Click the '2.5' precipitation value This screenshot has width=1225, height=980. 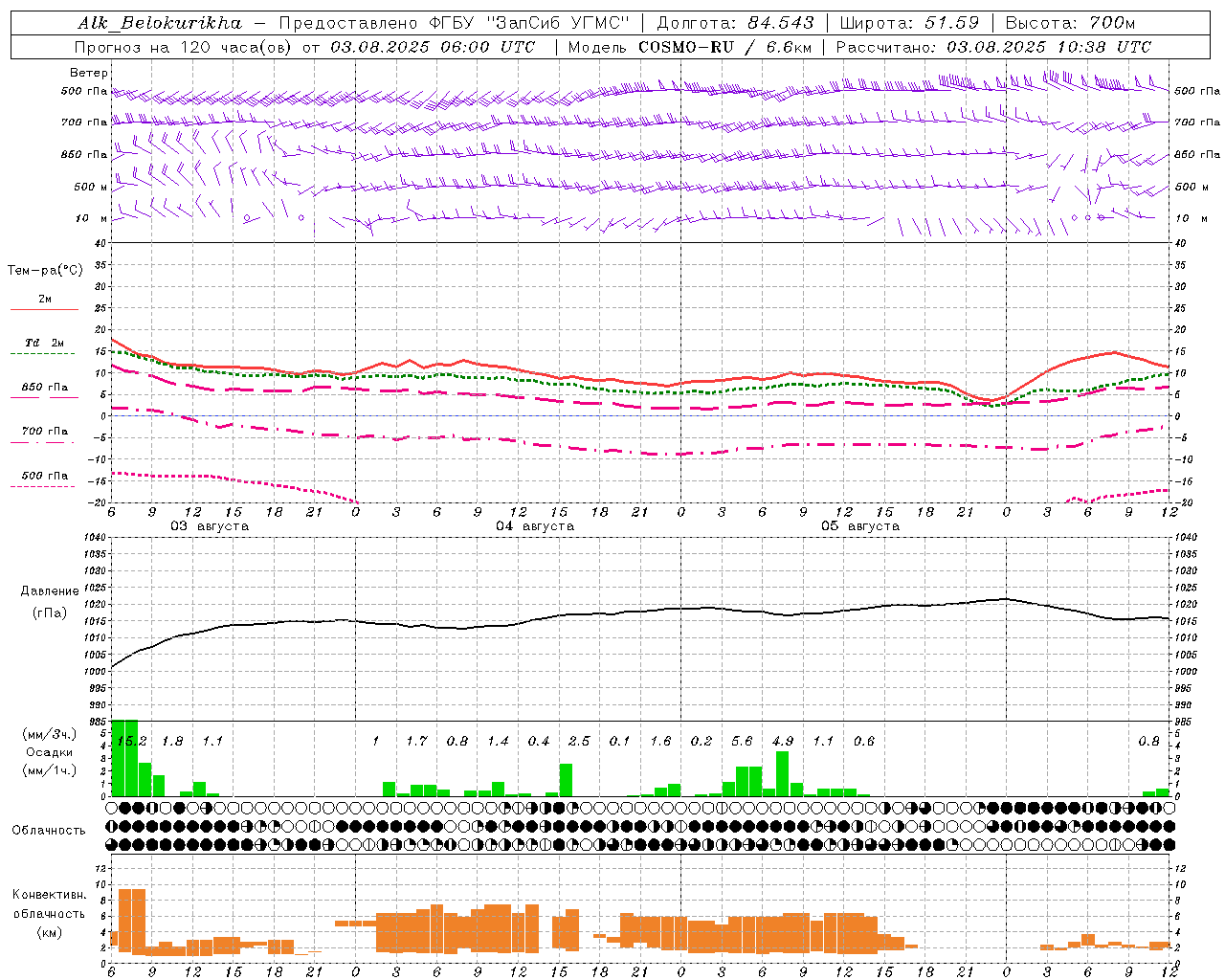(x=579, y=742)
